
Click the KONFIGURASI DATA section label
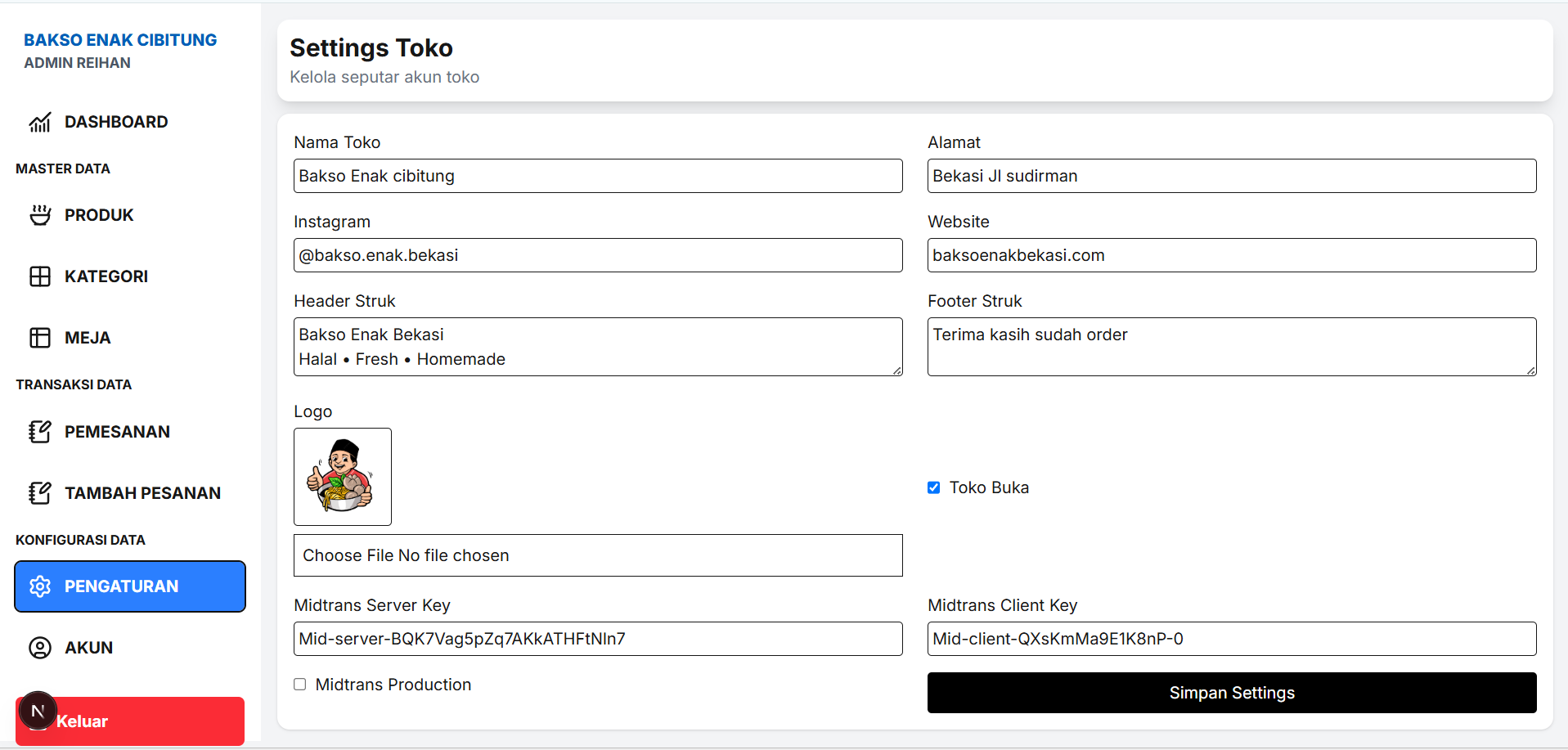coord(80,540)
